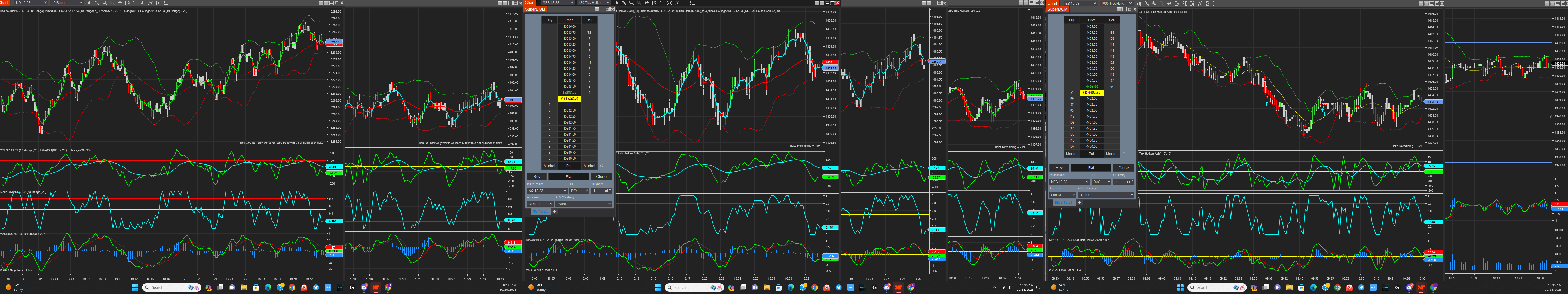
Task: Open Windows Start menu on leftmost taskbar
Action: (135, 287)
